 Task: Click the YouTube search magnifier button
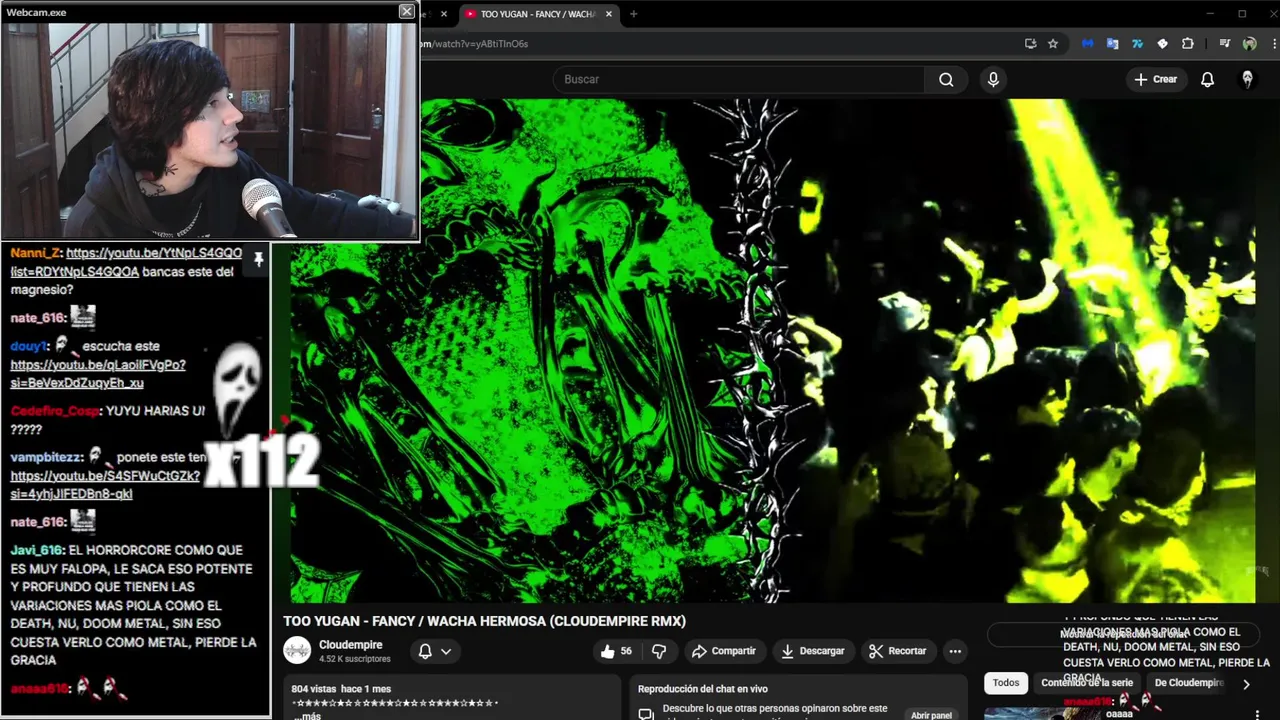pos(946,80)
